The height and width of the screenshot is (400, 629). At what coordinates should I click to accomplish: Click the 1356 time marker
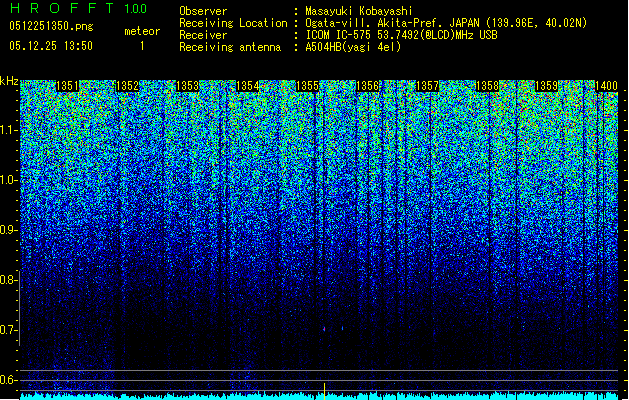367,86
